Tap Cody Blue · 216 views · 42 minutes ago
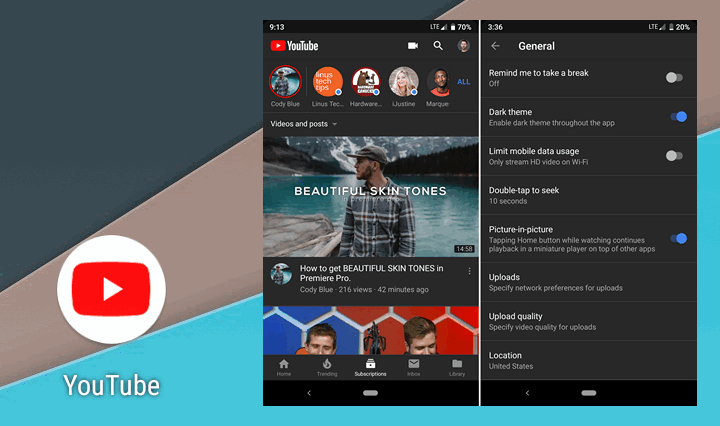 coord(364,289)
